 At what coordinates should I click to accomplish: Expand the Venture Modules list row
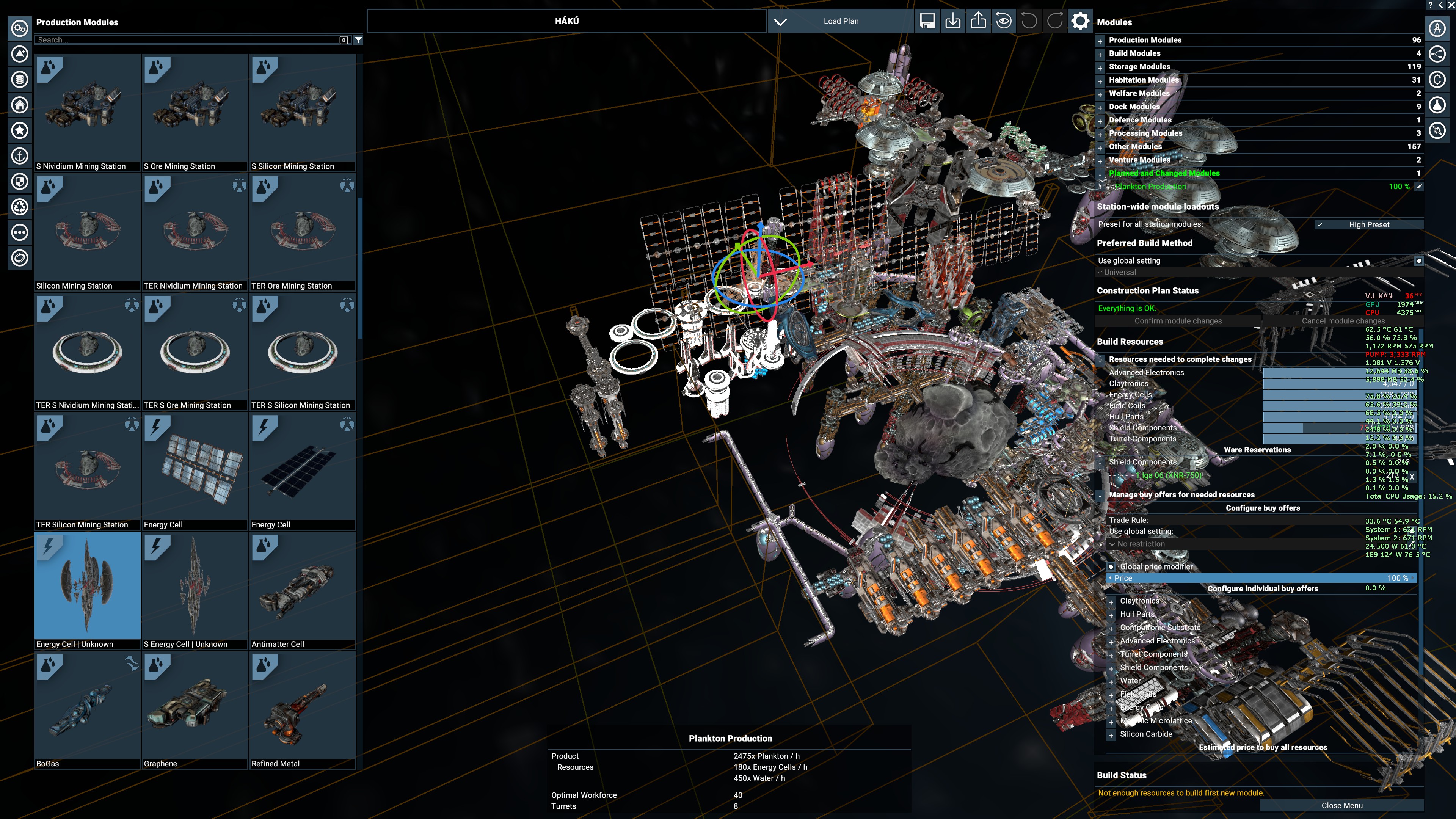coord(1100,161)
